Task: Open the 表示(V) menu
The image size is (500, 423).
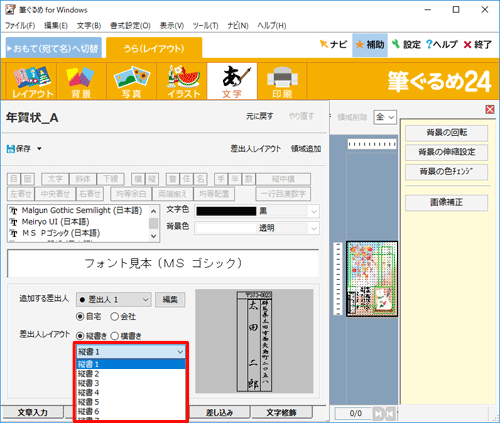Action: (172, 26)
